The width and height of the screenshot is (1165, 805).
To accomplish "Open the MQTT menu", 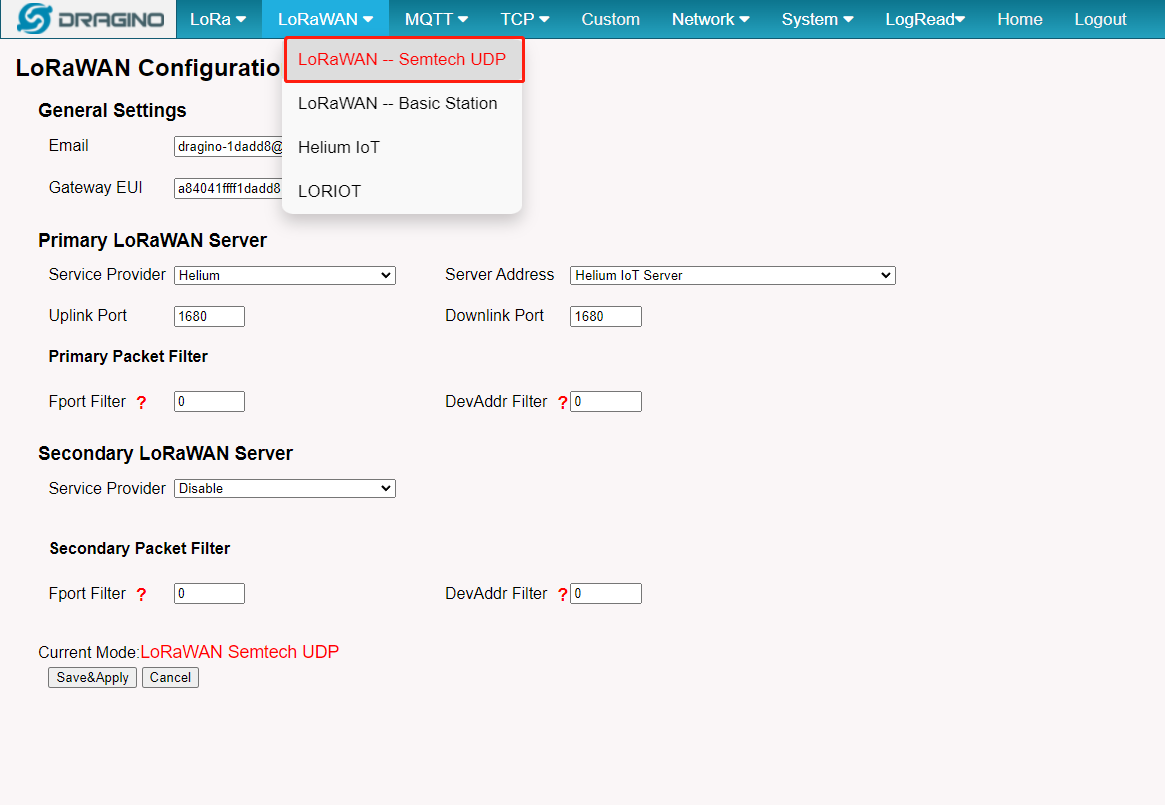I will point(436,19).
